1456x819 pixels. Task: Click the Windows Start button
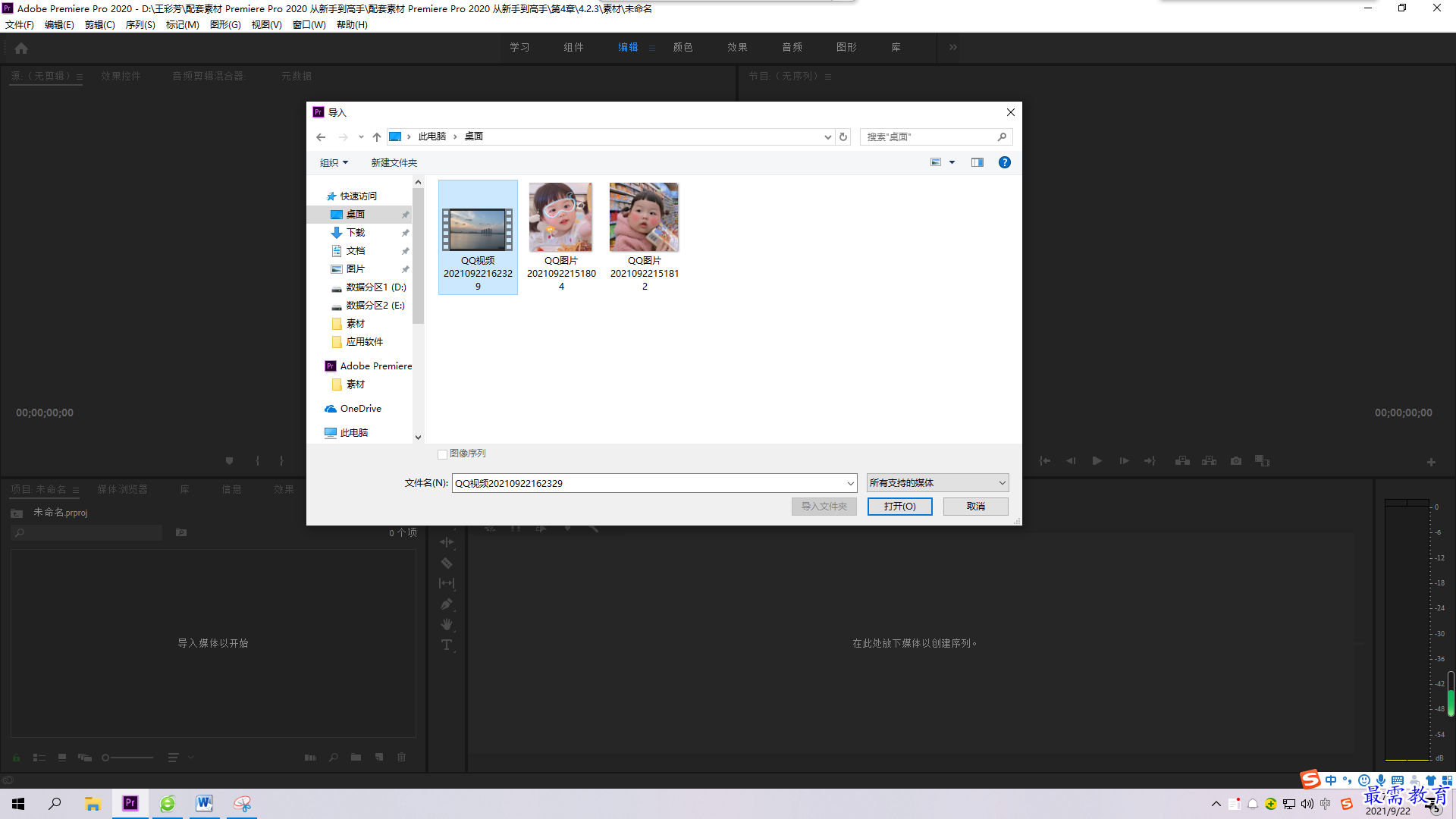tap(18, 803)
